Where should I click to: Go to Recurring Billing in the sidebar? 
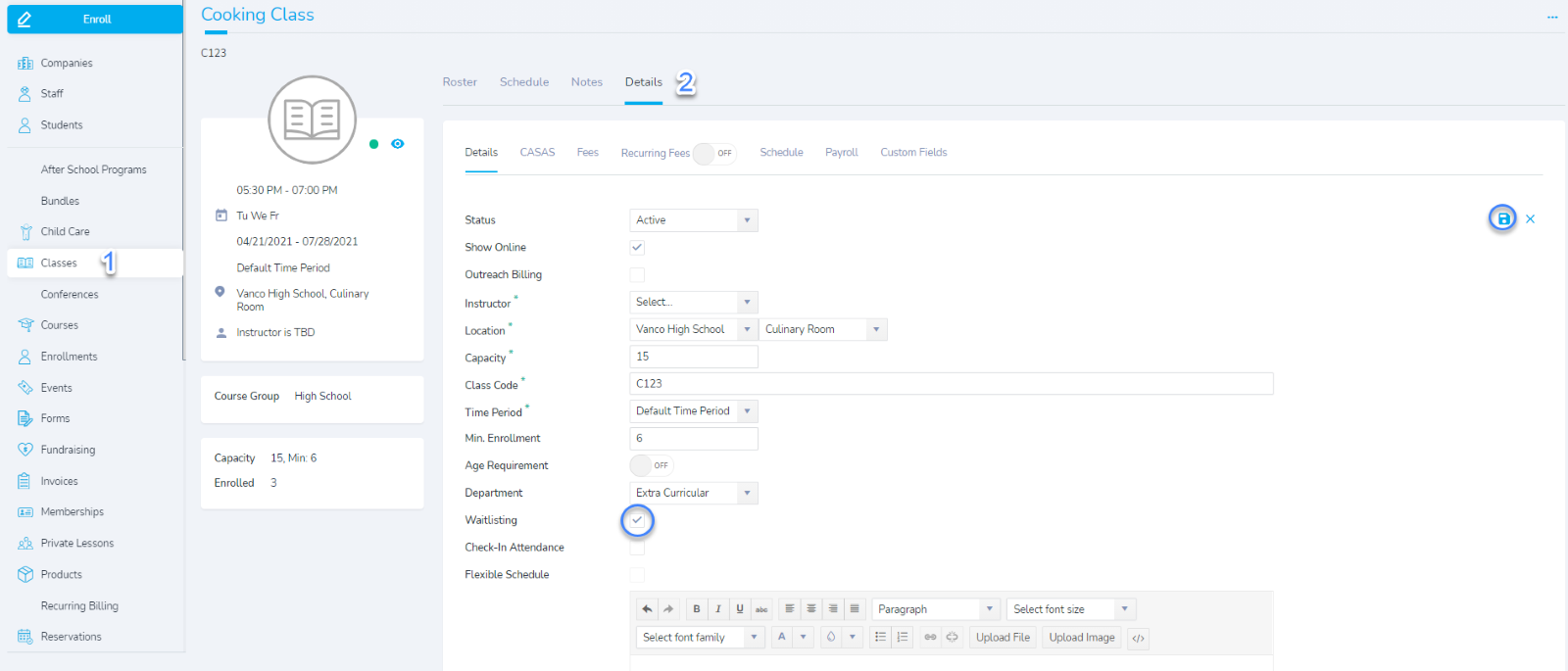pos(79,606)
